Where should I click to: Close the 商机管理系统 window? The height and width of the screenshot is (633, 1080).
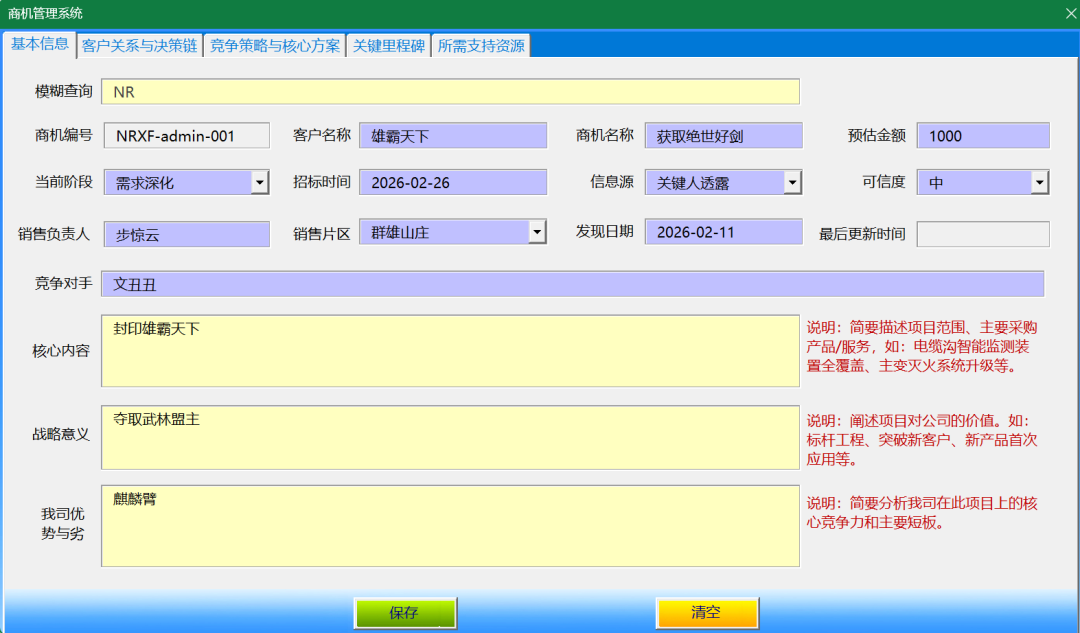(1070, 13)
